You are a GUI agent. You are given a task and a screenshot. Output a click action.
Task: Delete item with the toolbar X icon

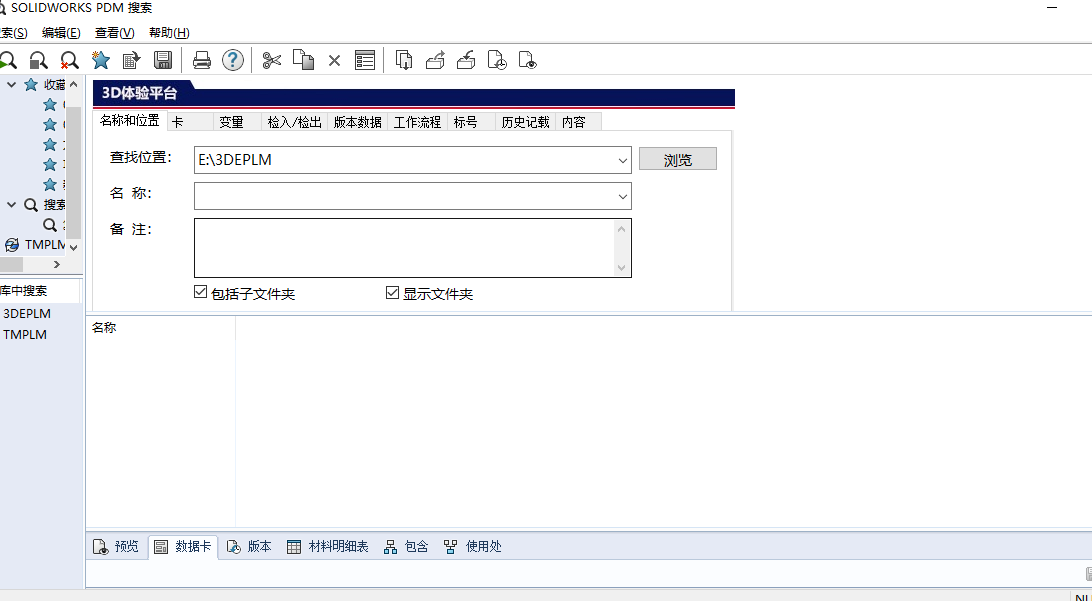coord(334,61)
